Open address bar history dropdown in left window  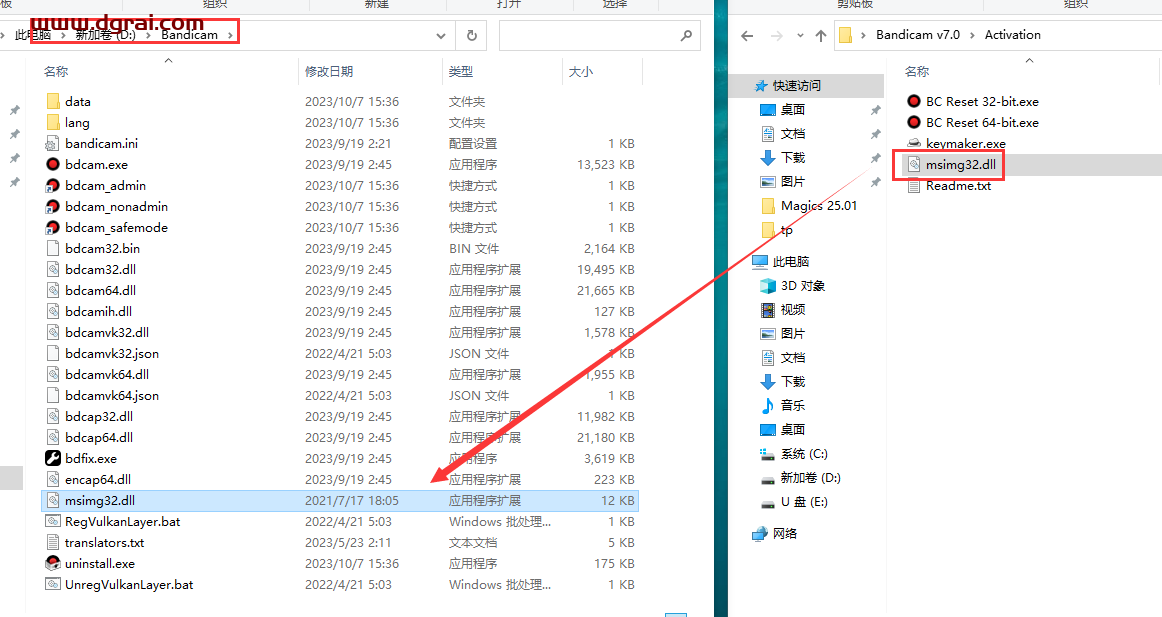click(441, 35)
